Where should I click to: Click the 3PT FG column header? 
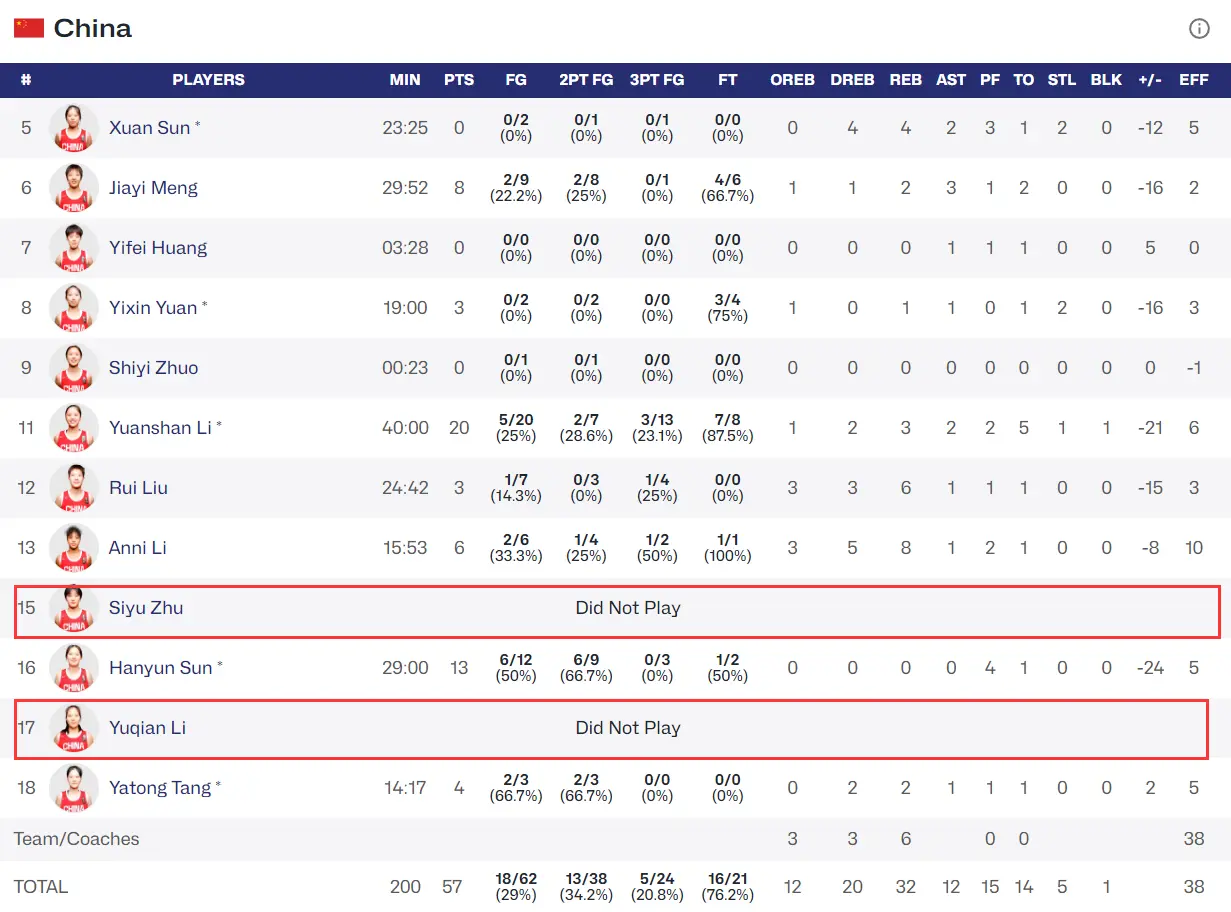[657, 80]
